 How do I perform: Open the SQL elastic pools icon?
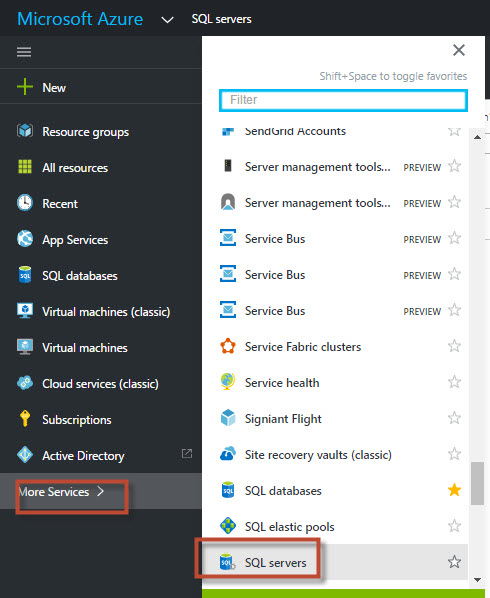[x=228, y=526]
